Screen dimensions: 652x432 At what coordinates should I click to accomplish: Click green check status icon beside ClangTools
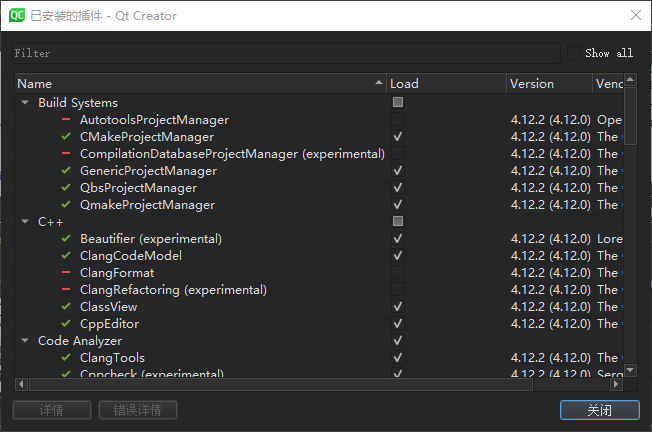66,358
